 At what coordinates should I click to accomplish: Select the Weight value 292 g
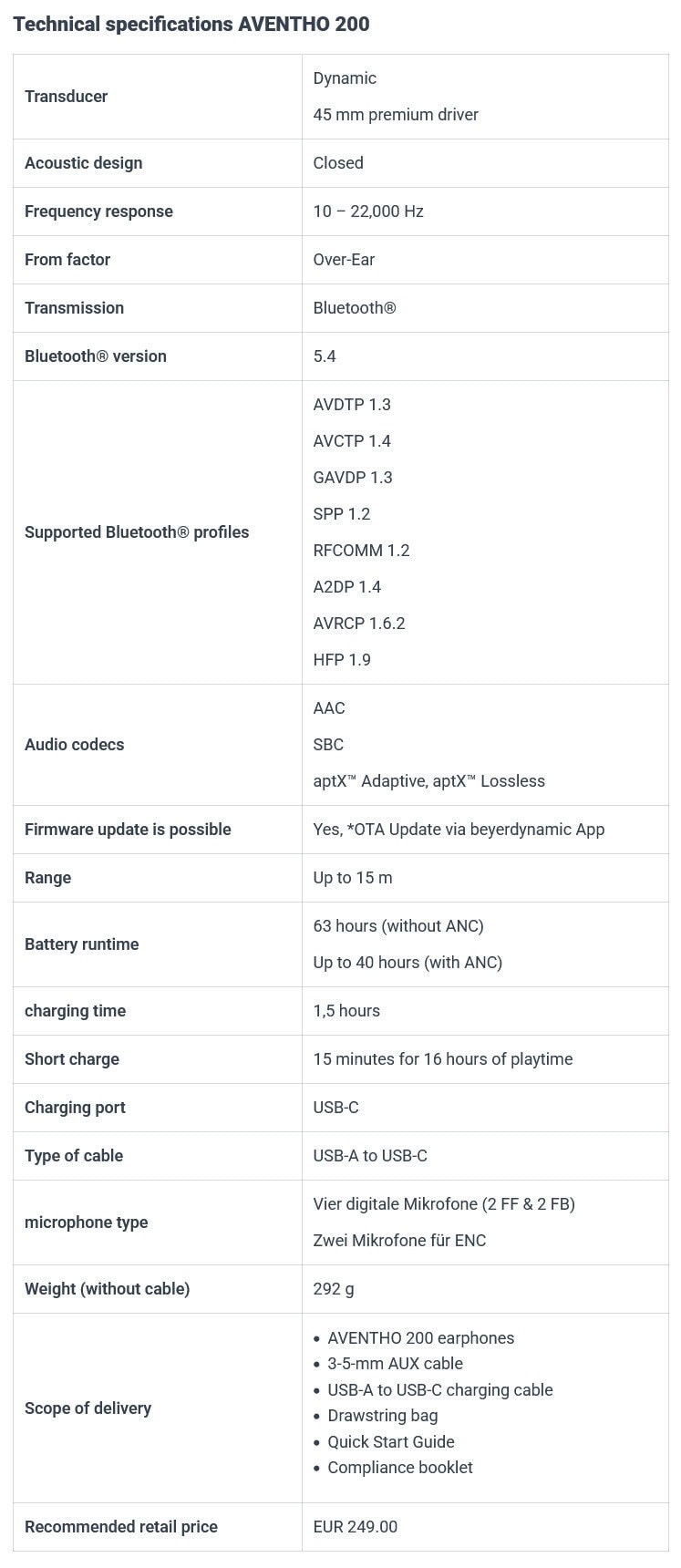pos(334,1289)
